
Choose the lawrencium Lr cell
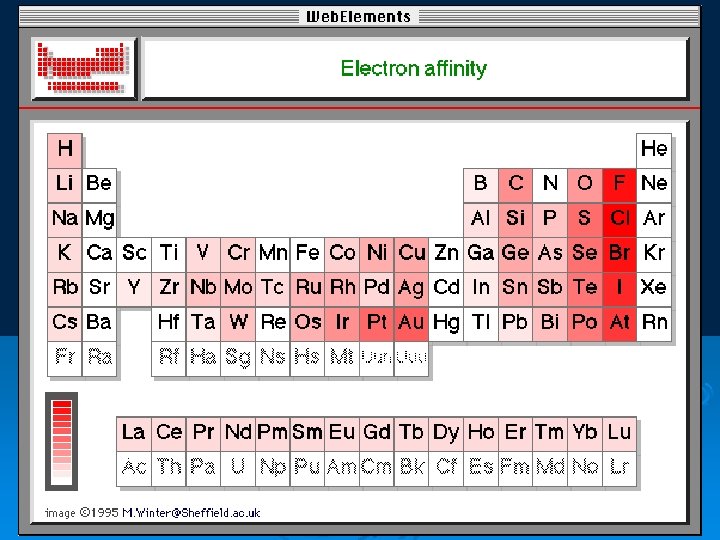(x=619, y=469)
